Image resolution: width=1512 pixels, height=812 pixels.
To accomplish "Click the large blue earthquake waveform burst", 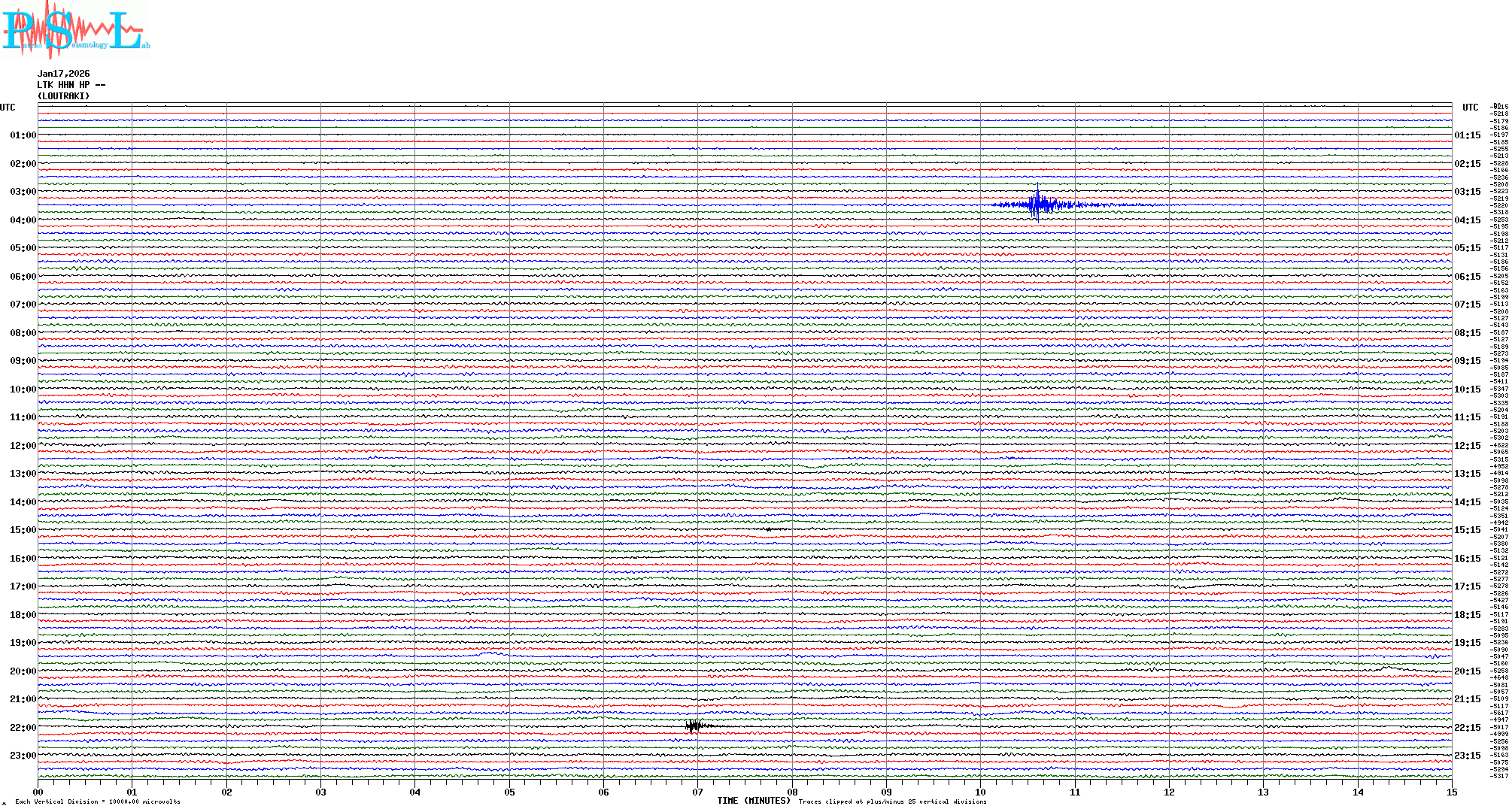I will point(1040,204).
